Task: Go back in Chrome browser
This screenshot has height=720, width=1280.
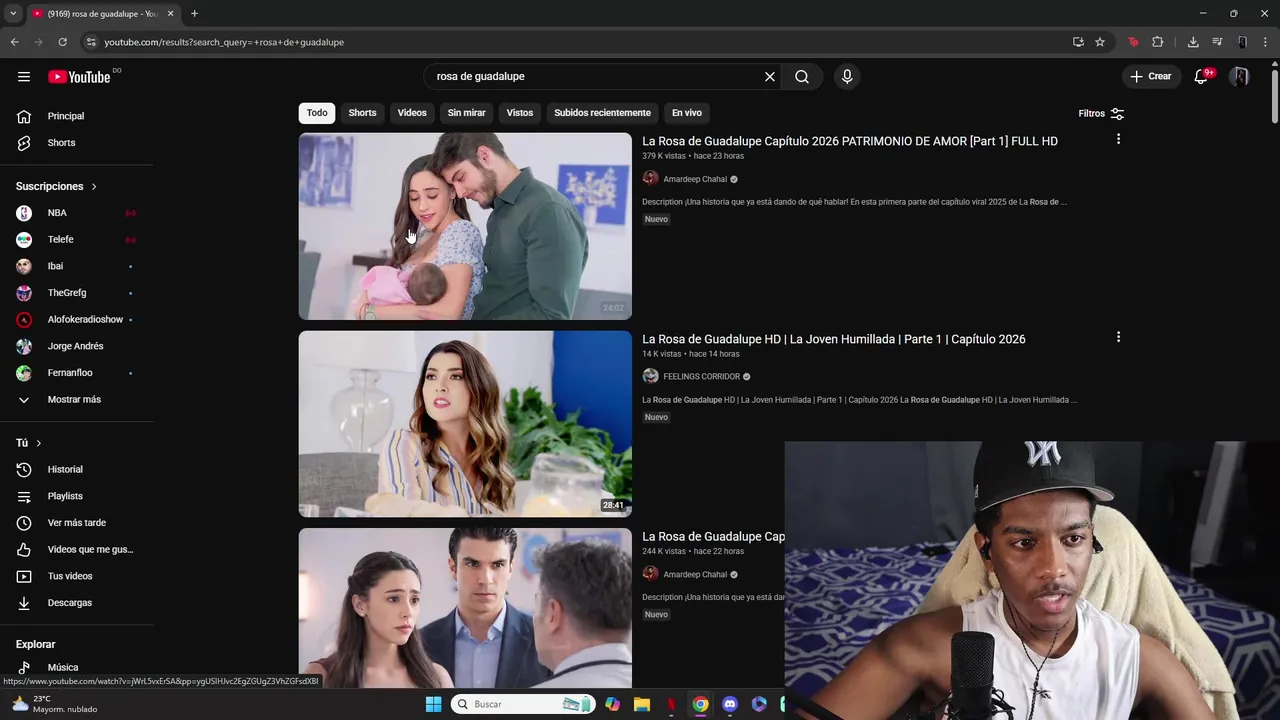Action: coord(14,42)
